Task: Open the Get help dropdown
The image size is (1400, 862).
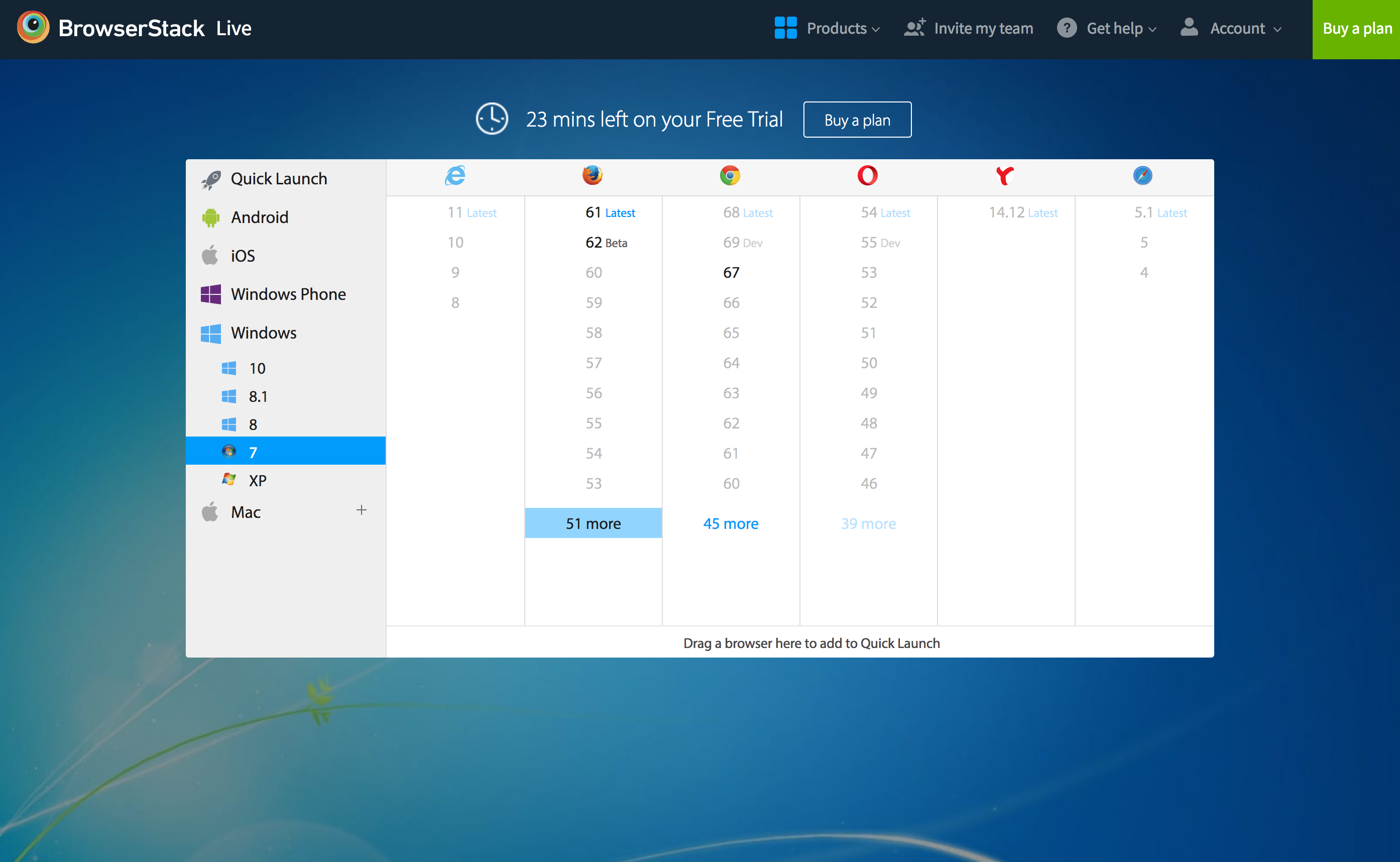Action: coord(1107,28)
